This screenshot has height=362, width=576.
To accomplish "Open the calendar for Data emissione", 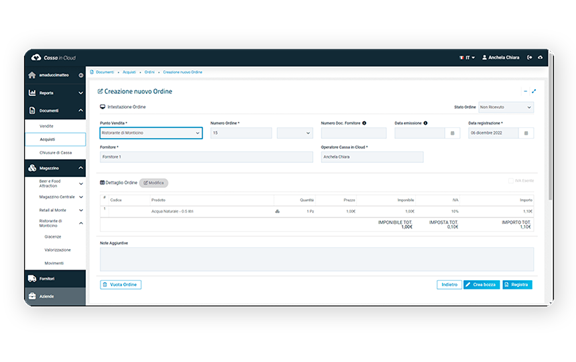I will tap(453, 133).
